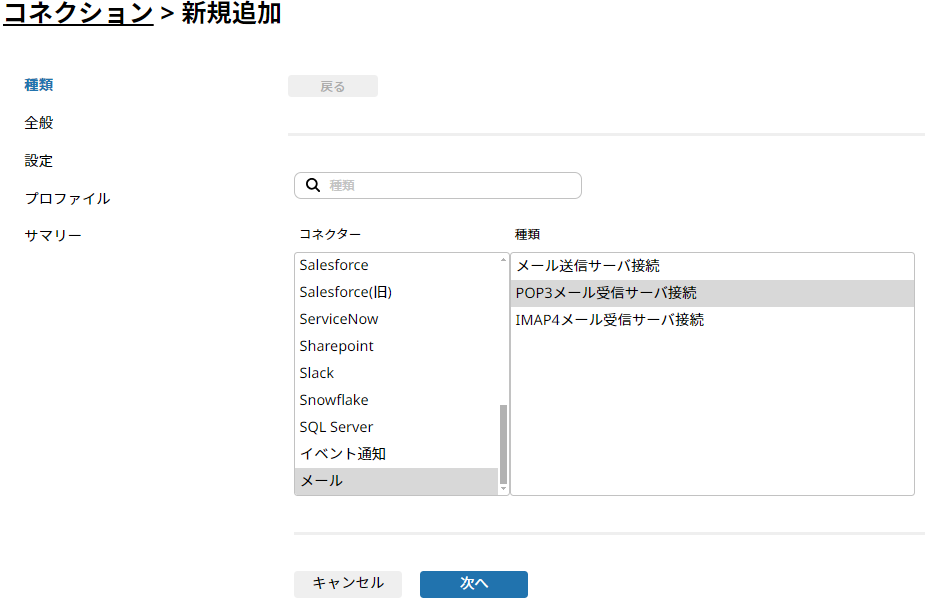Go to the 全般 step

tap(39, 123)
